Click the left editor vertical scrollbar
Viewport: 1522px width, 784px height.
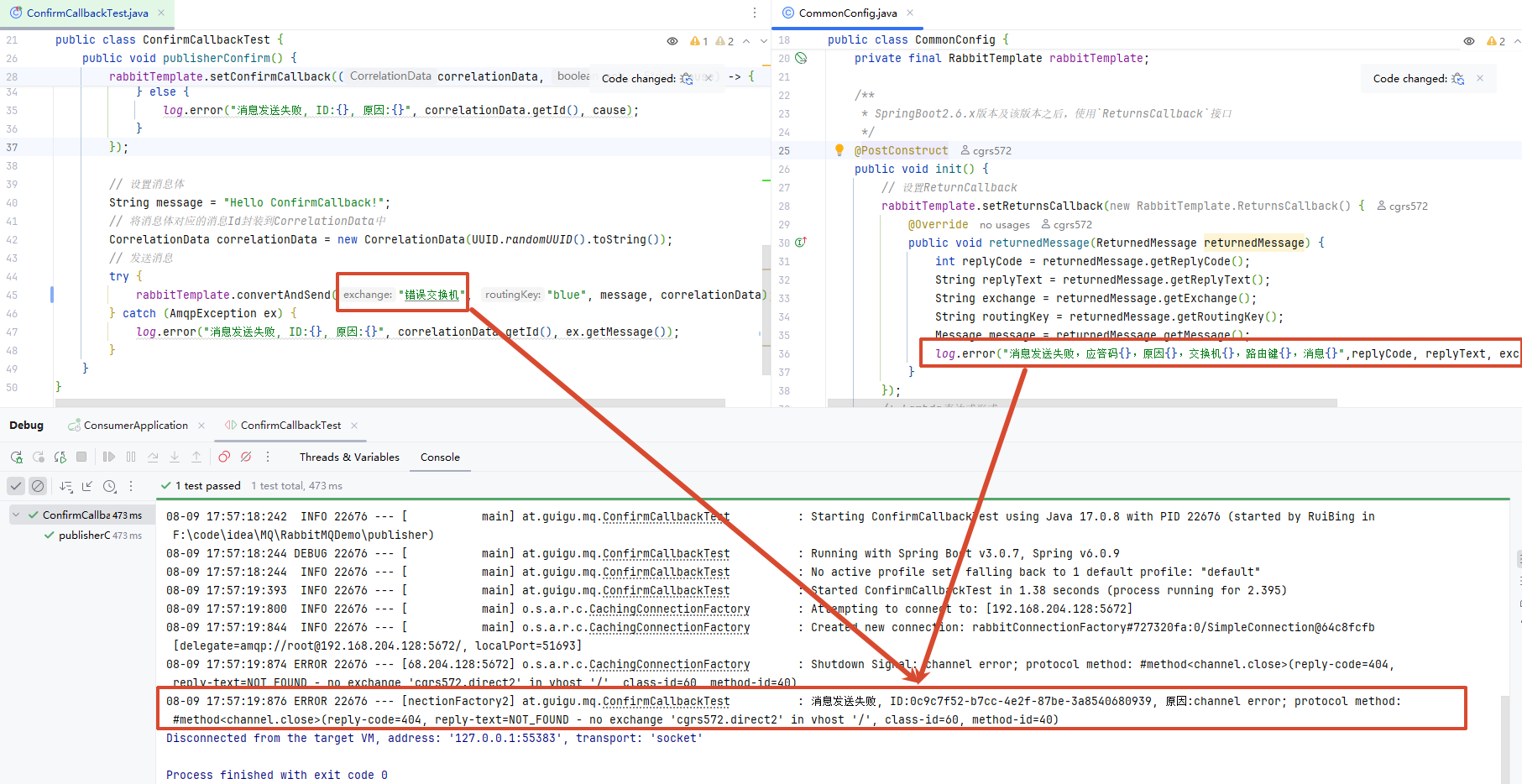coord(766,309)
